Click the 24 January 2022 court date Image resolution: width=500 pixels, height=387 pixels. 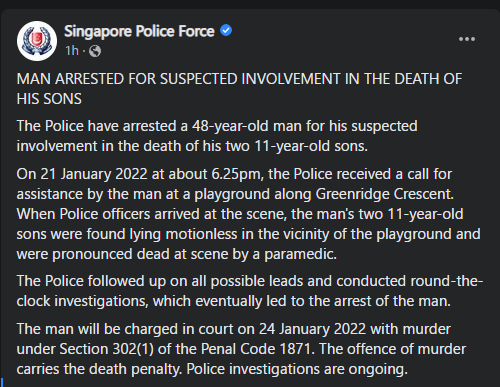tap(313, 329)
